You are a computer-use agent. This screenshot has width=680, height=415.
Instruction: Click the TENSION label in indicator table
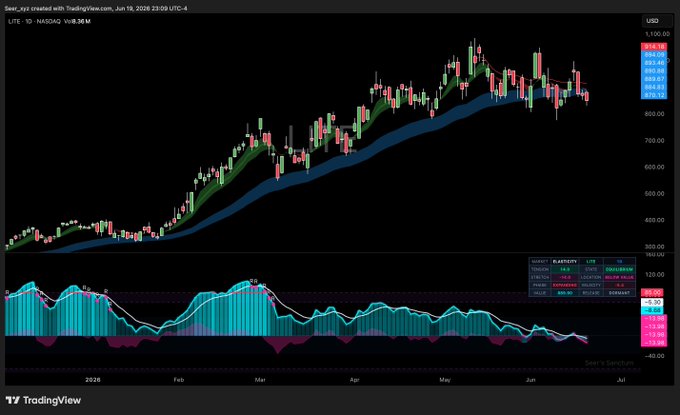pyautogui.click(x=540, y=269)
